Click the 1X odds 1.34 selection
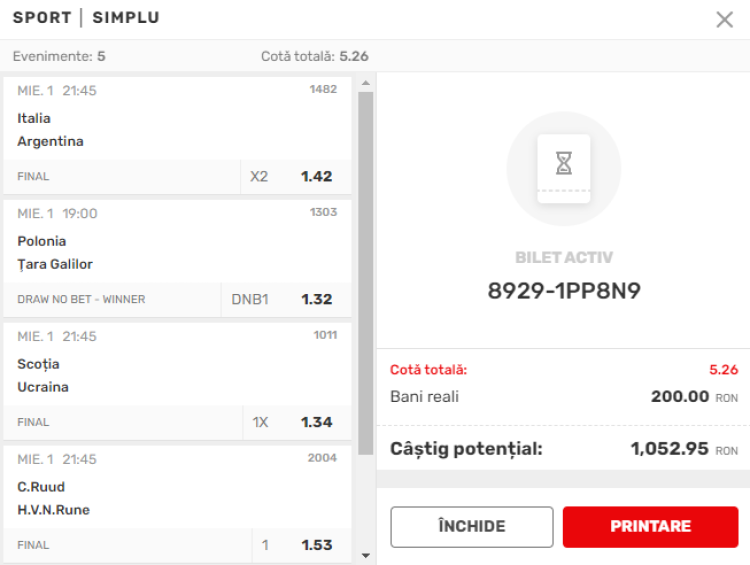The width and height of the screenshot is (750, 565). click(297, 422)
